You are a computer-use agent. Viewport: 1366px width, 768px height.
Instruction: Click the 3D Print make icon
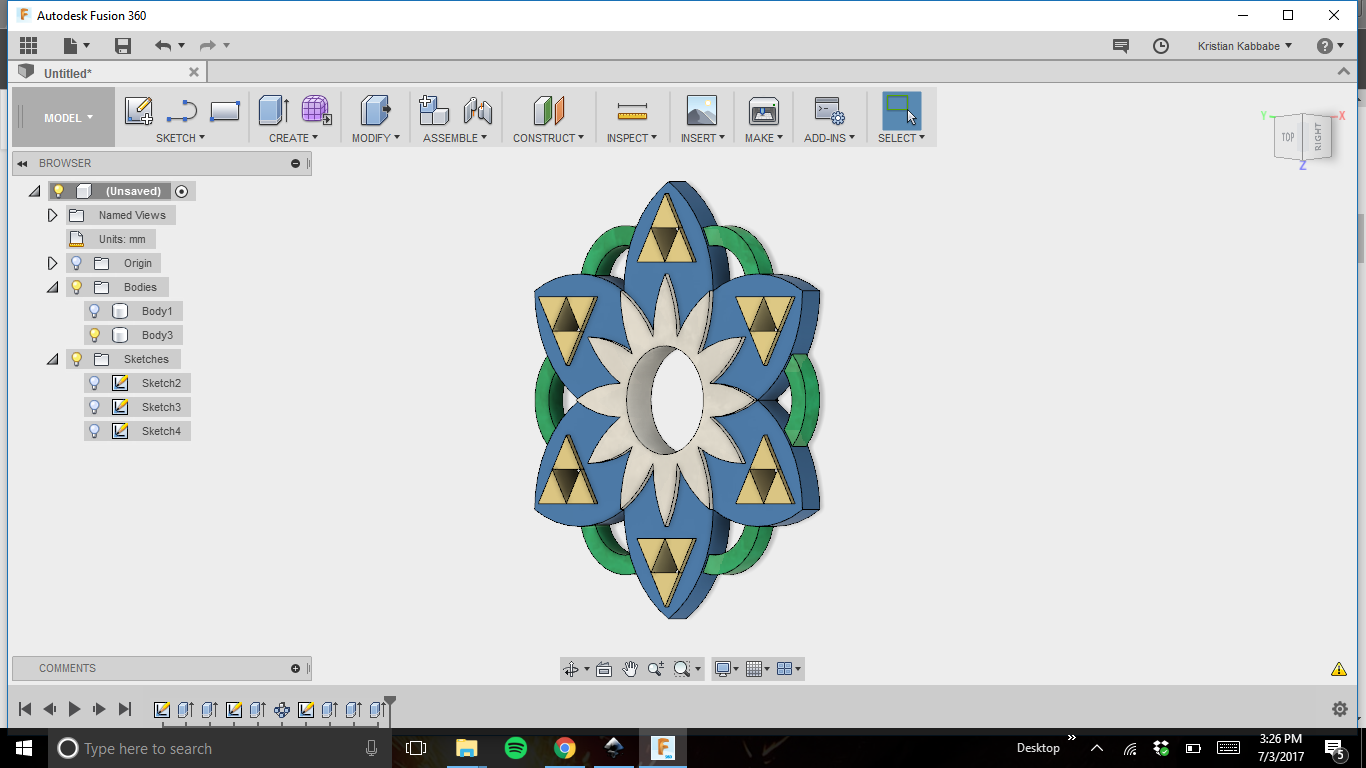(x=764, y=110)
